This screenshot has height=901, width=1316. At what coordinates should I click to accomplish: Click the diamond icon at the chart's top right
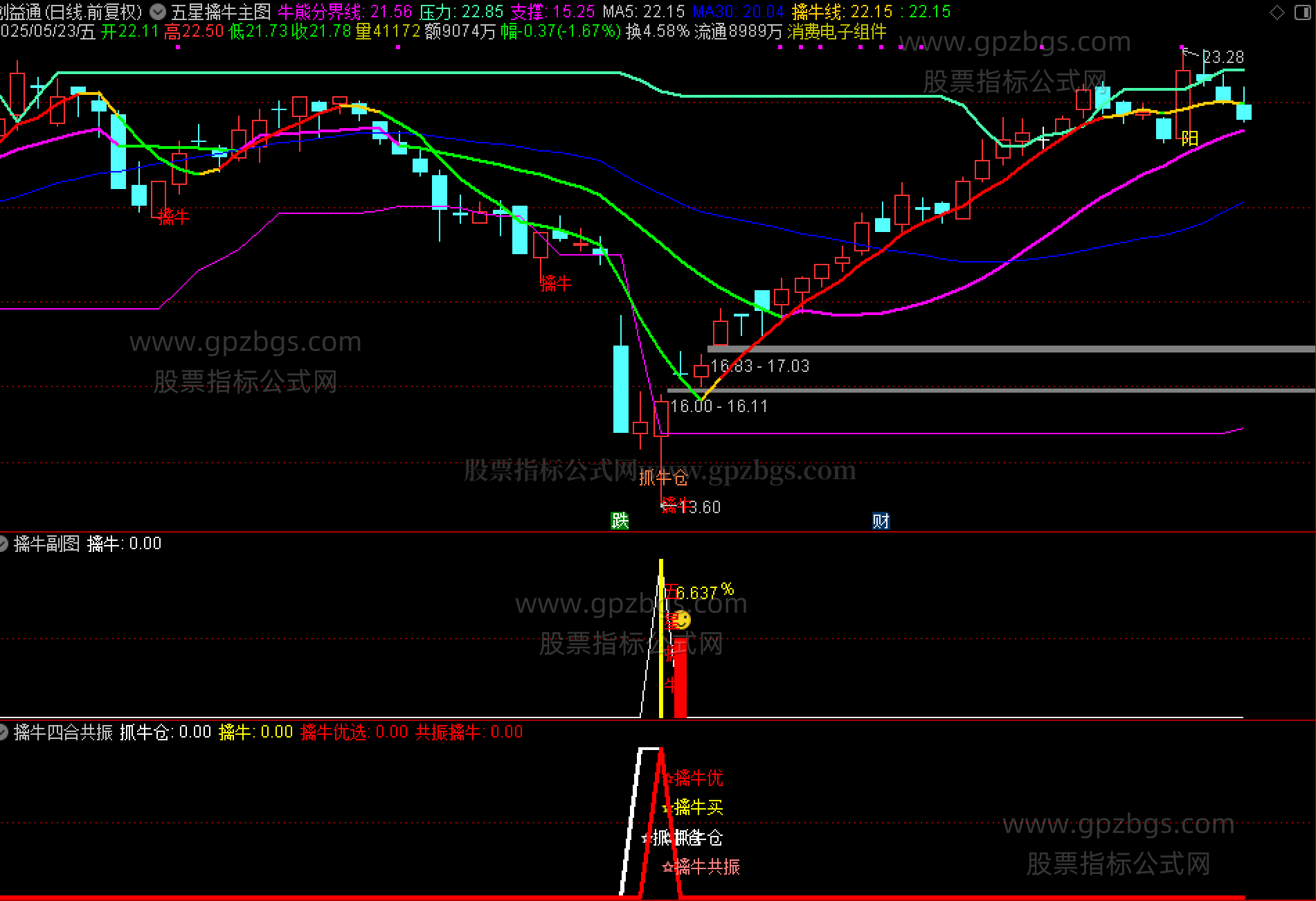coord(1277,12)
